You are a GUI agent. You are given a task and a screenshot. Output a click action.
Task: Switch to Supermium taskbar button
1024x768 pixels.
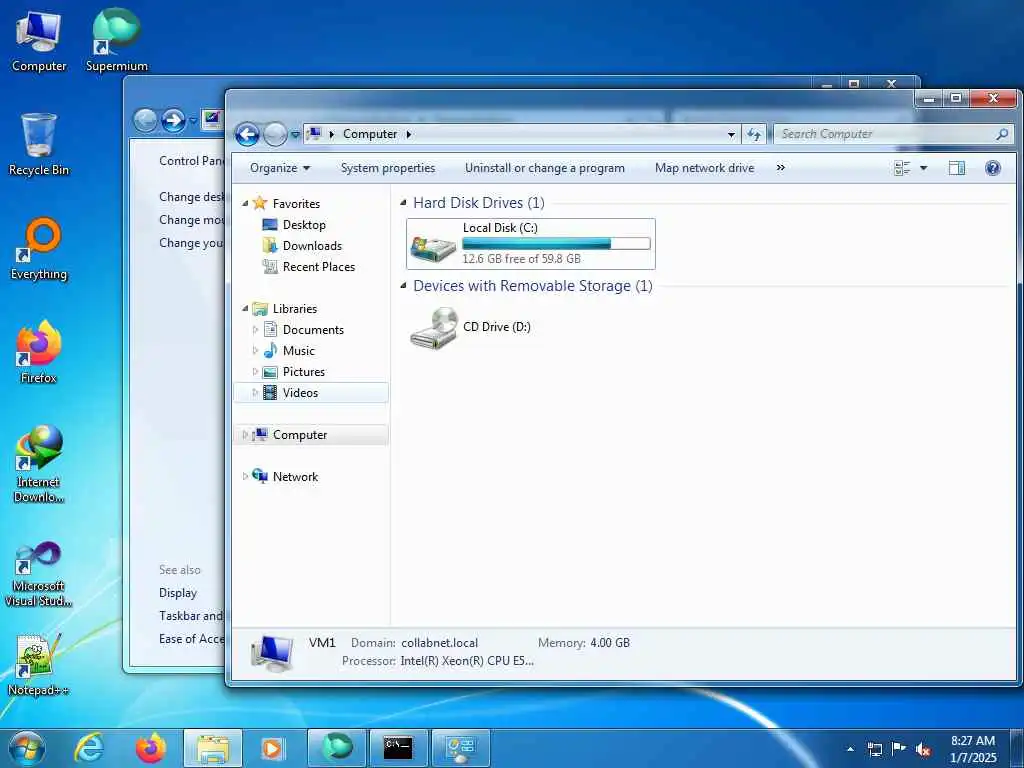click(x=337, y=748)
